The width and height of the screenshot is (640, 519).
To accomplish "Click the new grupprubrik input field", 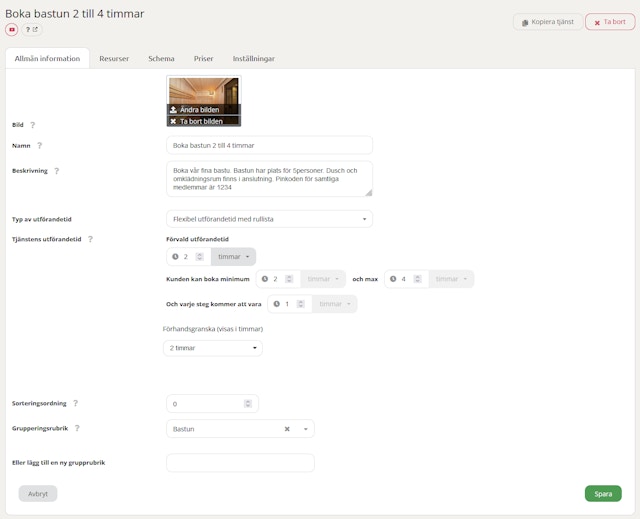I will (x=240, y=463).
